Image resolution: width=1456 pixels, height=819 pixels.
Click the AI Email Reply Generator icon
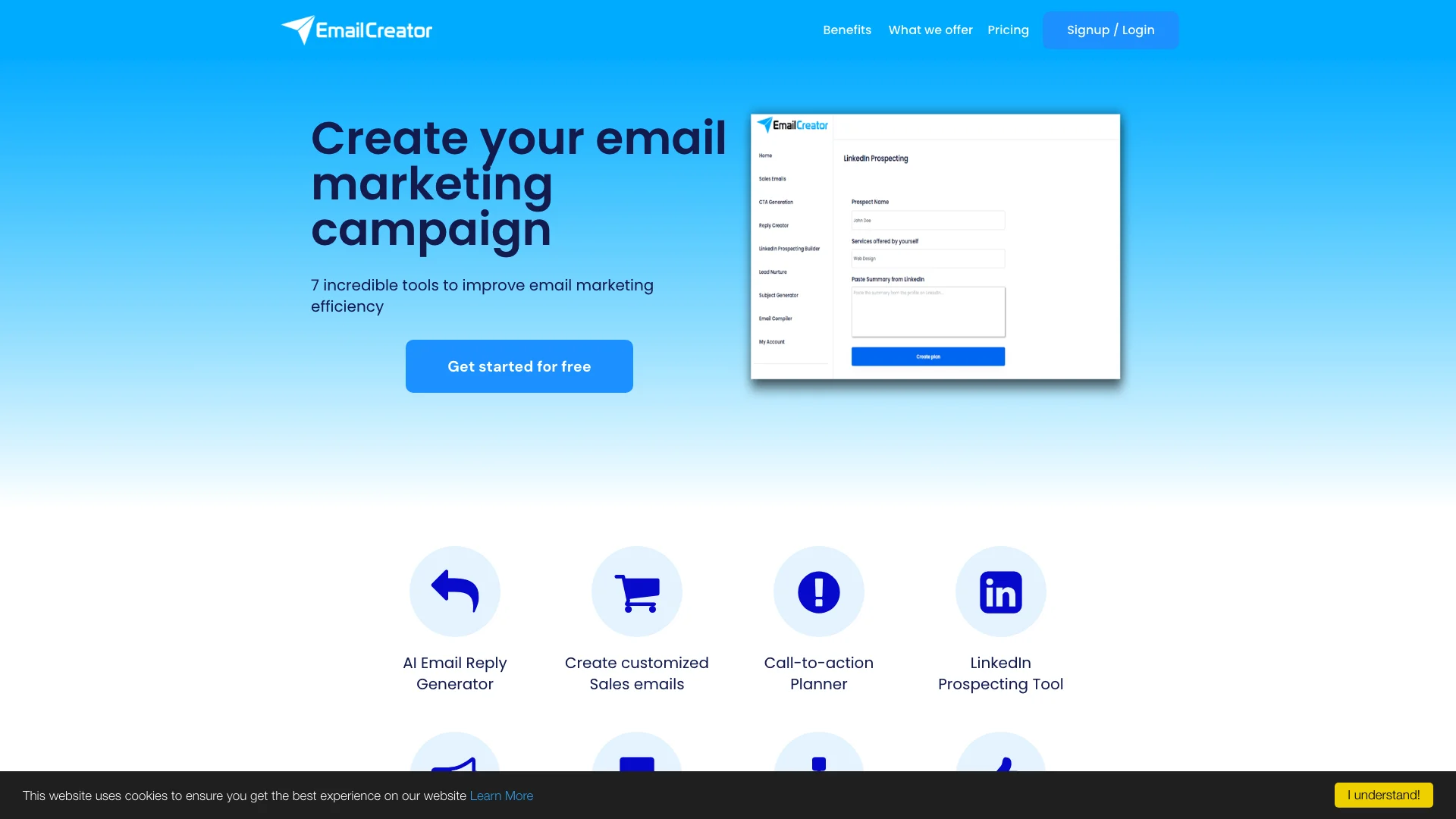[x=454, y=591]
